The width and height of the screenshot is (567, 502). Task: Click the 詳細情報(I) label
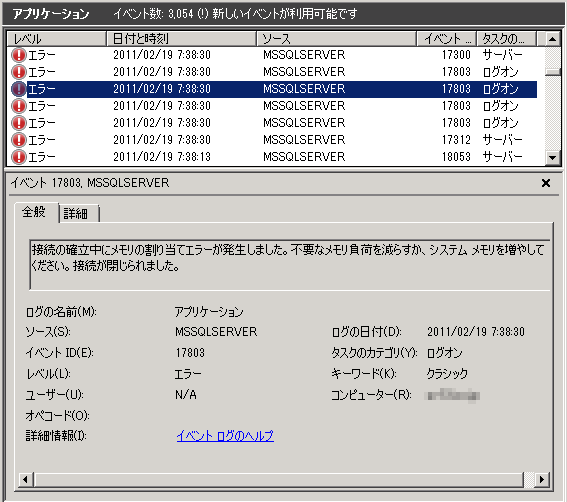56,436
